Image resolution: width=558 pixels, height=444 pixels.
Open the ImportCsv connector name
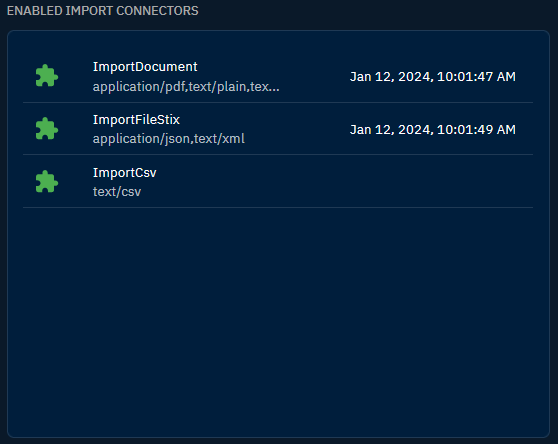[x=125, y=173]
